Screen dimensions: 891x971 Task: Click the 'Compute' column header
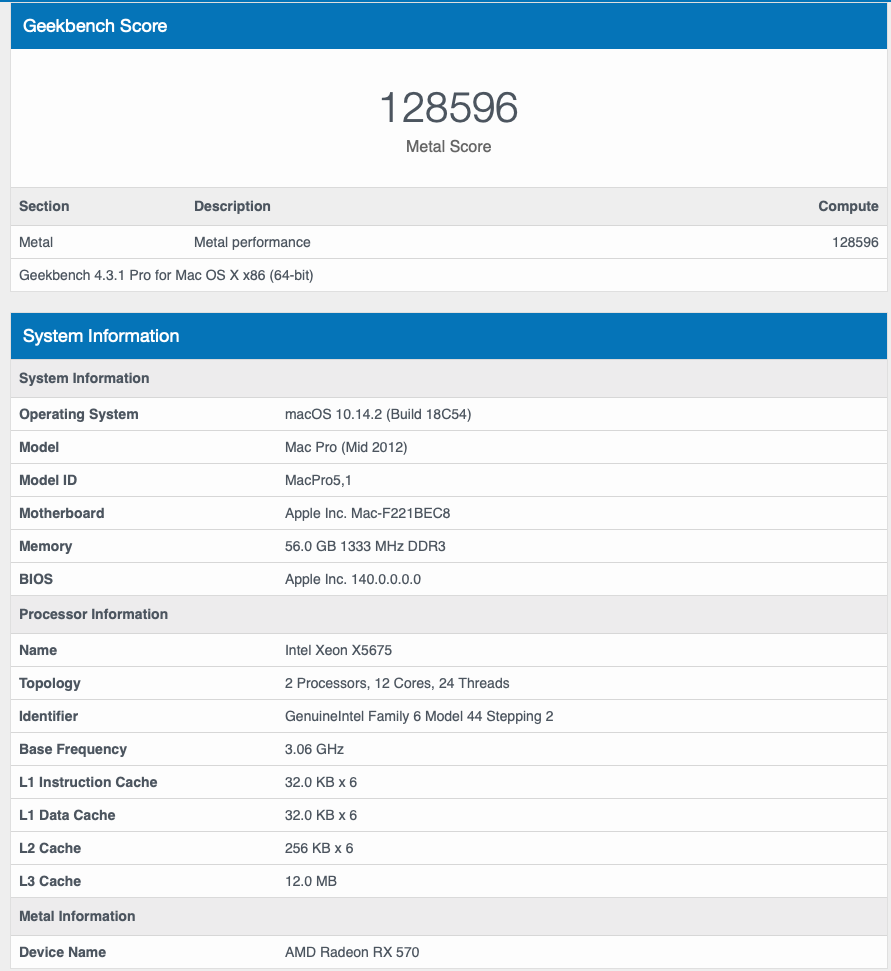(x=848, y=206)
